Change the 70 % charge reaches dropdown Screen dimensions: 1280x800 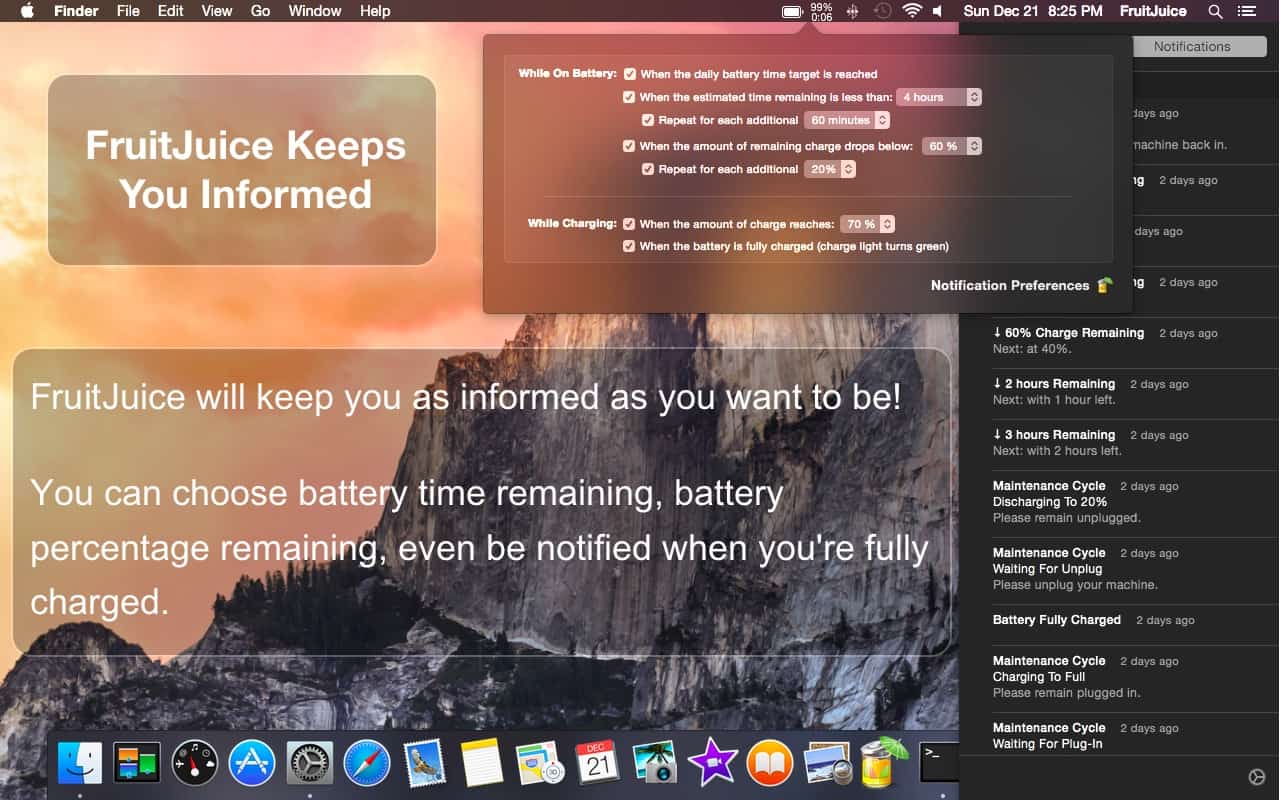coord(867,224)
